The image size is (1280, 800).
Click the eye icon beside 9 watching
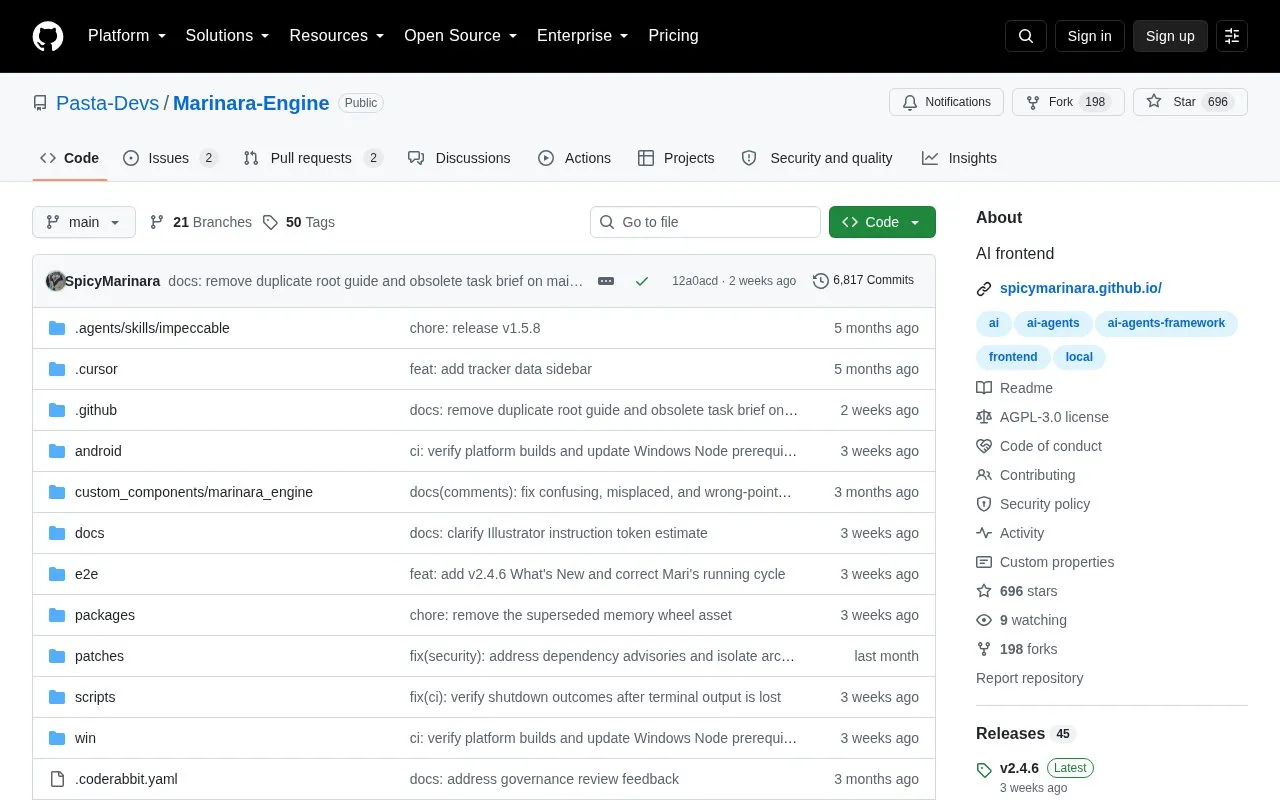(984, 620)
